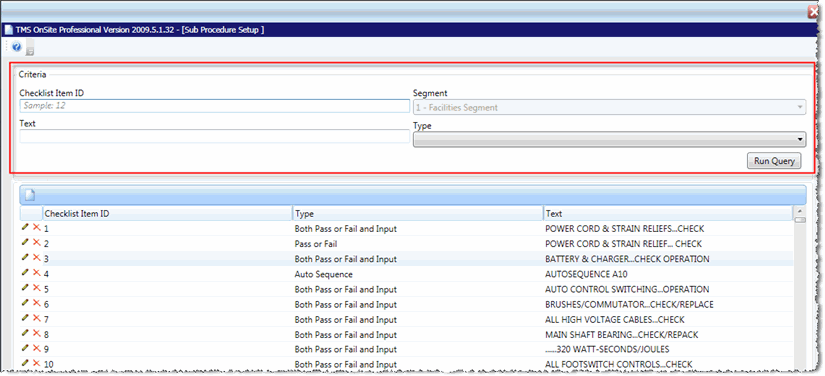This screenshot has height=376, width=825.
Task: Select row 'POWER CORD & STRAIN RELIEF... CHECK'
Action: point(623,244)
